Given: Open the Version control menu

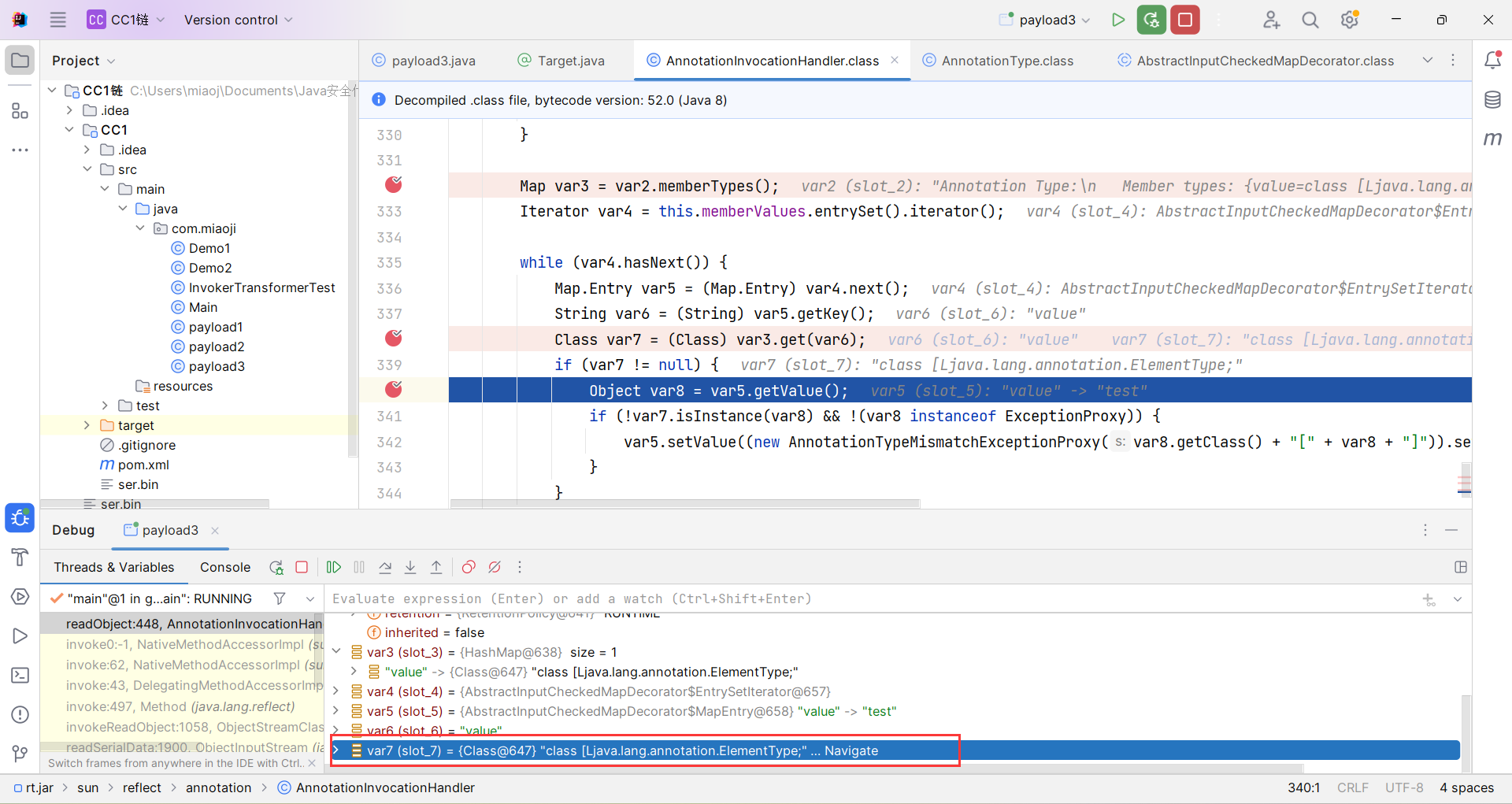Looking at the screenshot, I should point(238,20).
